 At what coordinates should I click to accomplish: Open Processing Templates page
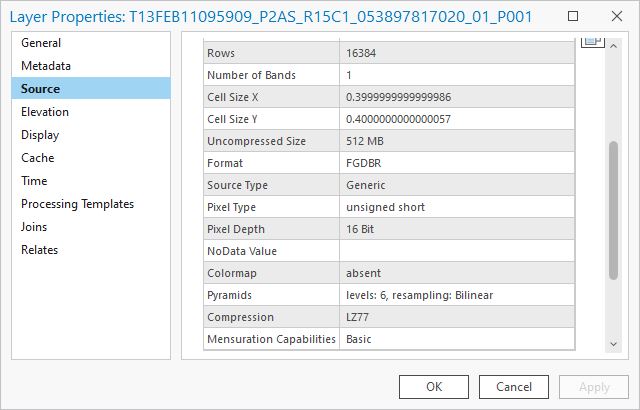[x=77, y=204]
